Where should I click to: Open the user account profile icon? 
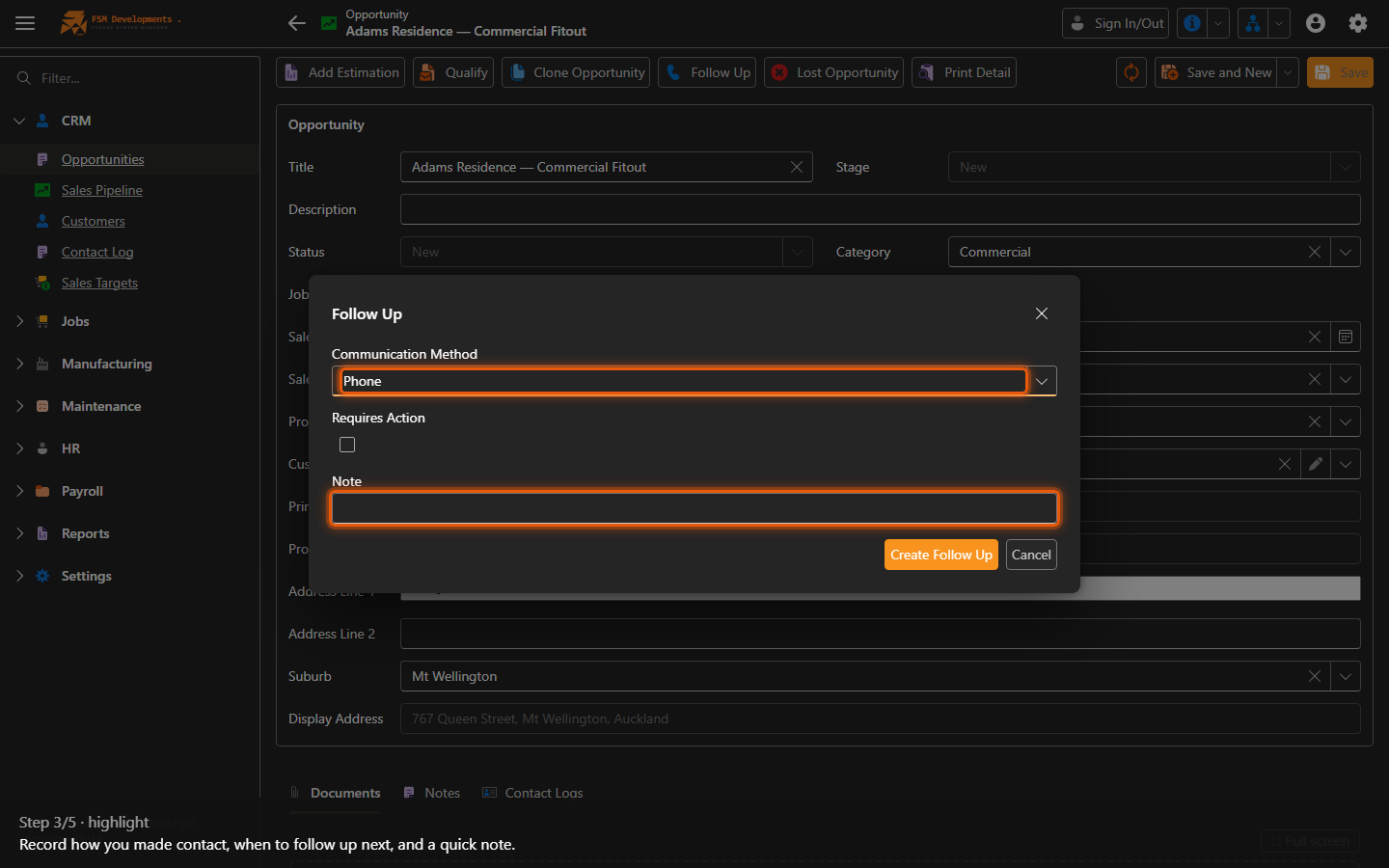1316,23
